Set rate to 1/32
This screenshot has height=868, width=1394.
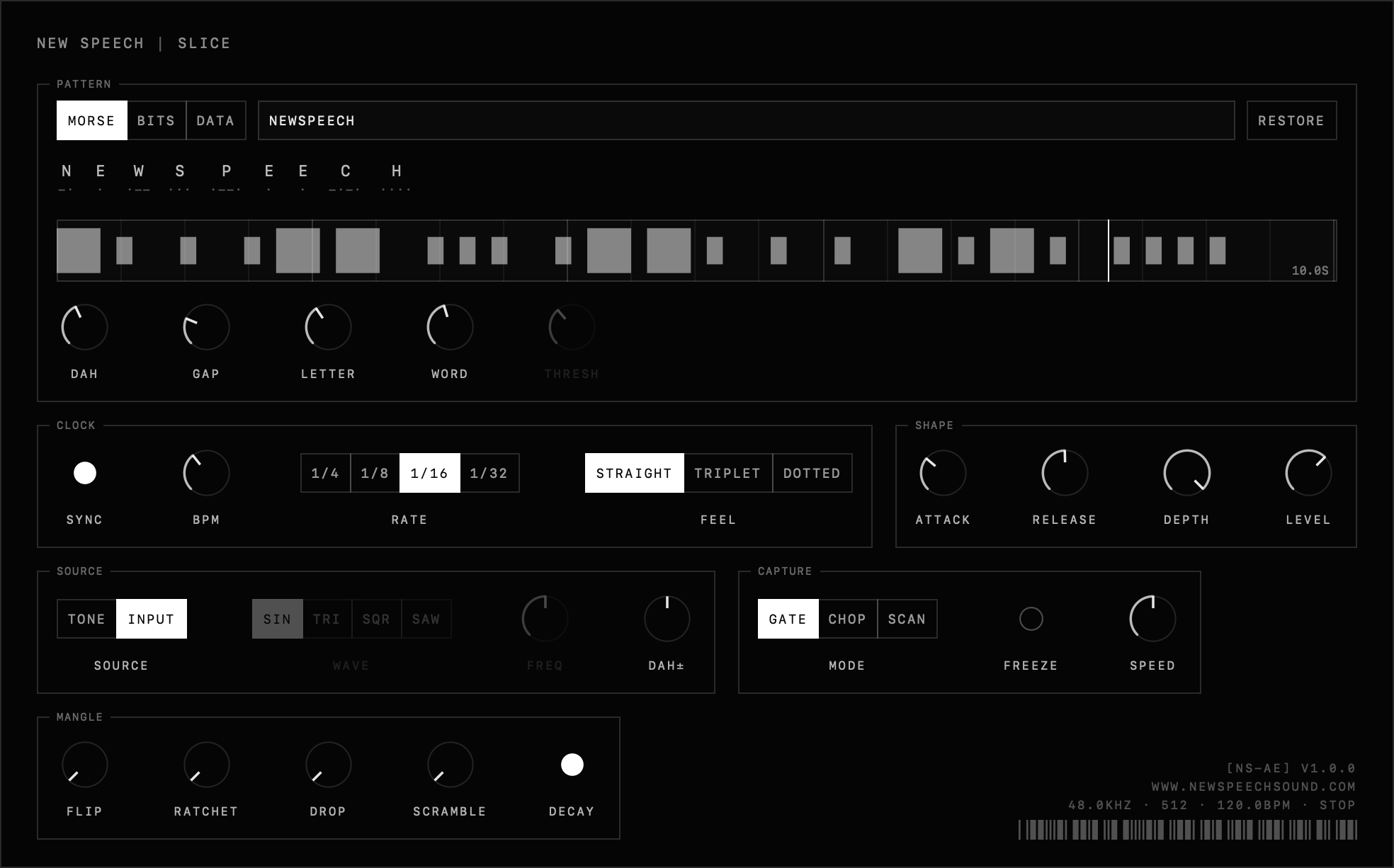coord(489,473)
